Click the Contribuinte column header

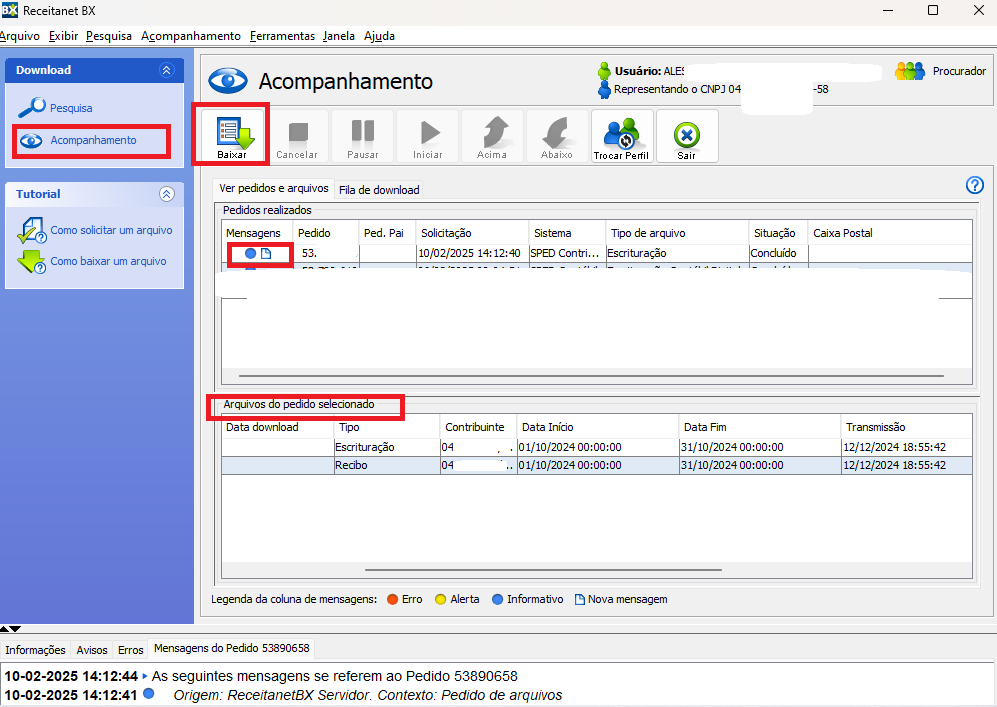tap(478, 427)
